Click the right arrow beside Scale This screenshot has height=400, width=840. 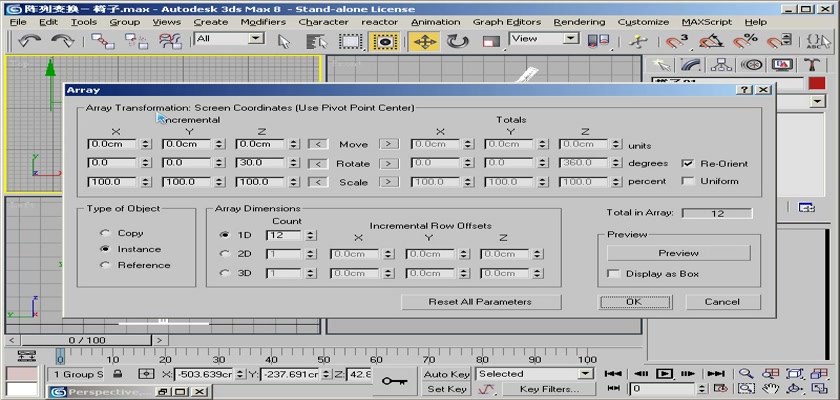(x=389, y=182)
